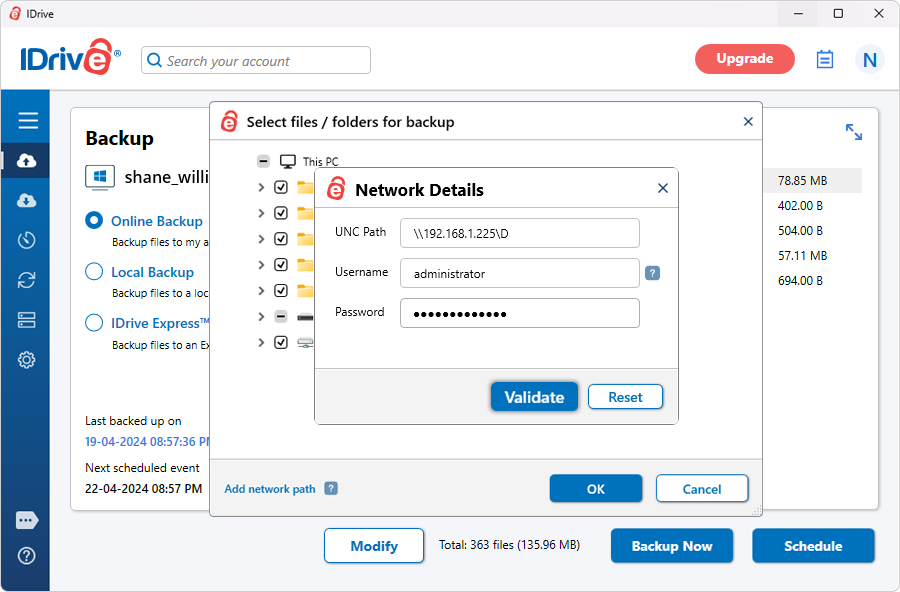Open the hamburger menu in sidebar
The width and height of the screenshot is (900, 592).
coord(28,121)
